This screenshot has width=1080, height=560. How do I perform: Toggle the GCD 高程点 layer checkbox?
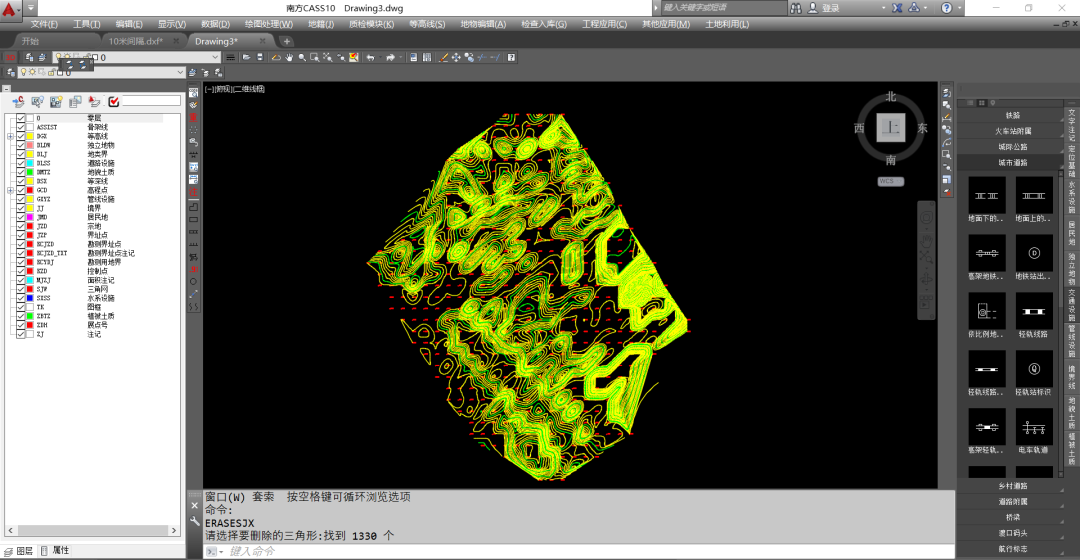pyautogui.click(x=21, y=190)
